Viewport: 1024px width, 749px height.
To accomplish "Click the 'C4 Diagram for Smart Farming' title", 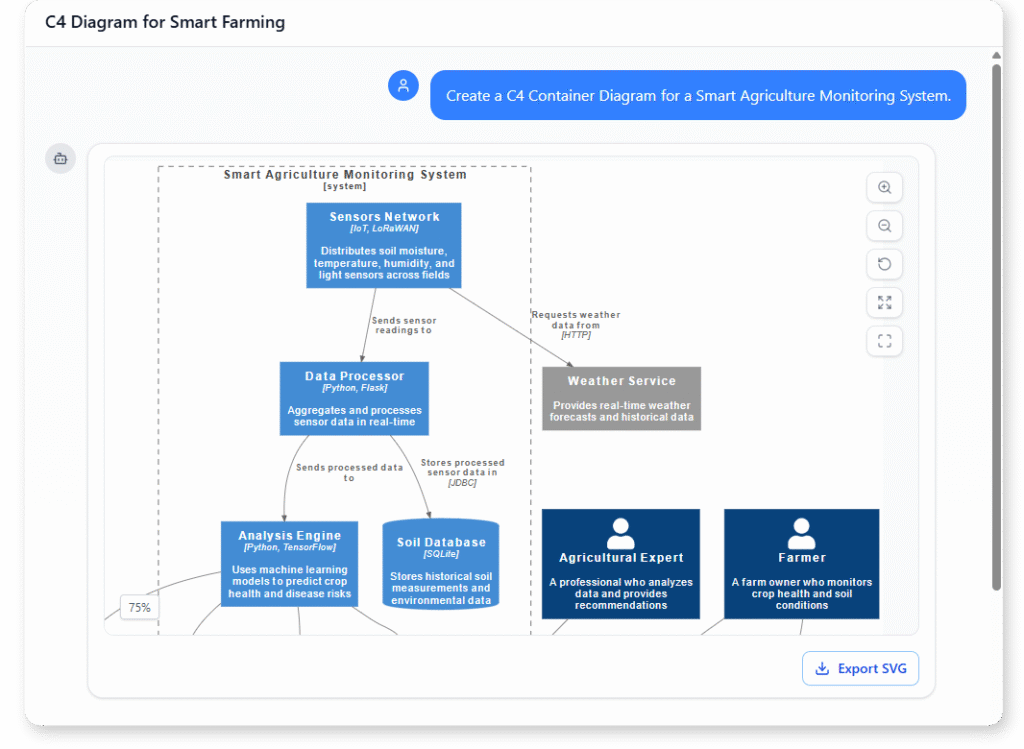I will point(165,22).
